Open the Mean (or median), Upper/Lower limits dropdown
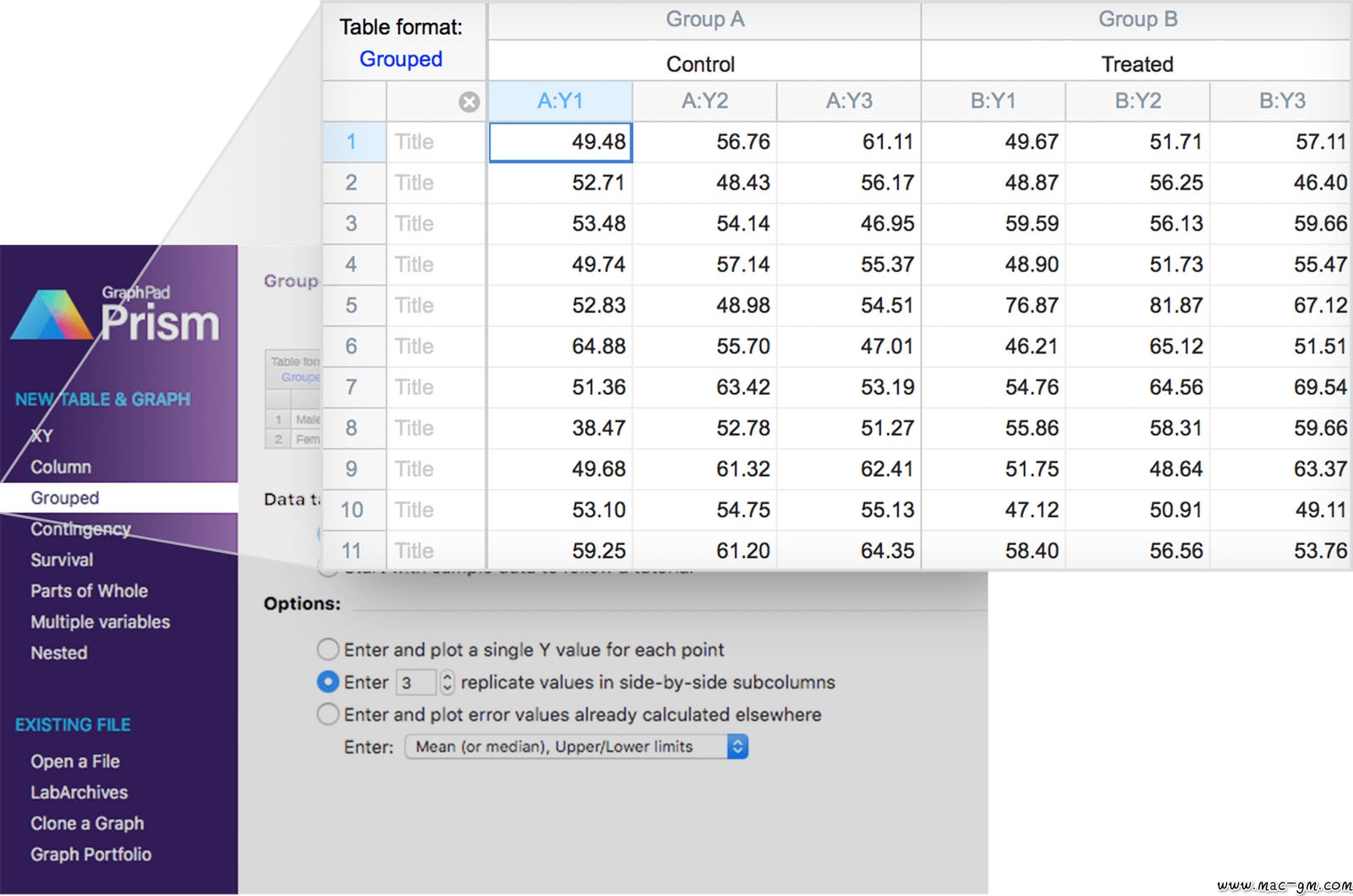Viewport: 1353px width, 896px height. 576,747
